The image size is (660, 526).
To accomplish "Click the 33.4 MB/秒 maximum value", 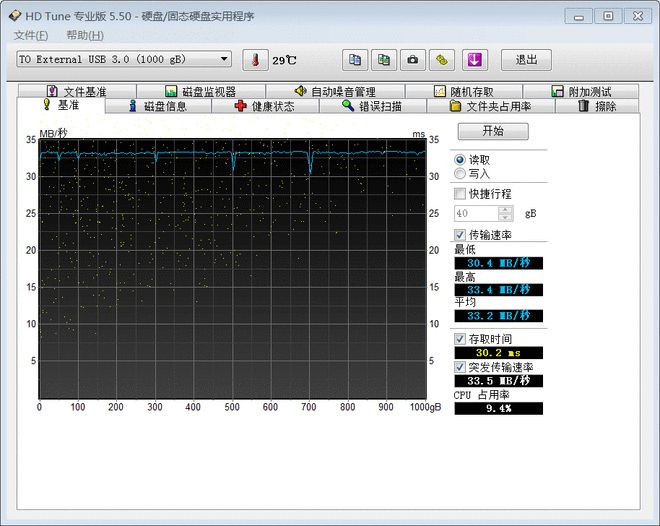I will click(x=498, y=290).
